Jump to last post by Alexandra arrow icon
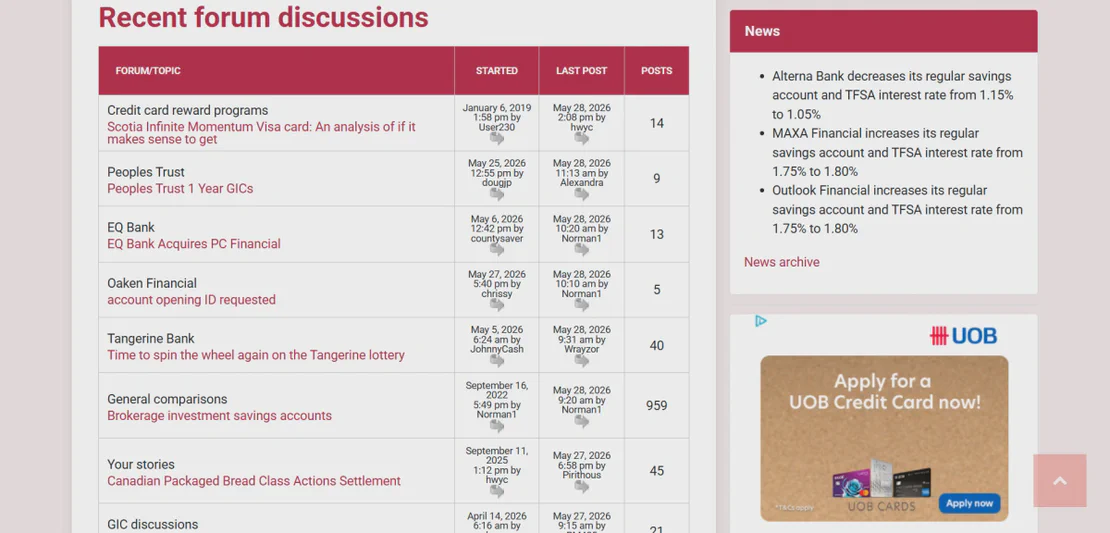 [x=582, y=194]
